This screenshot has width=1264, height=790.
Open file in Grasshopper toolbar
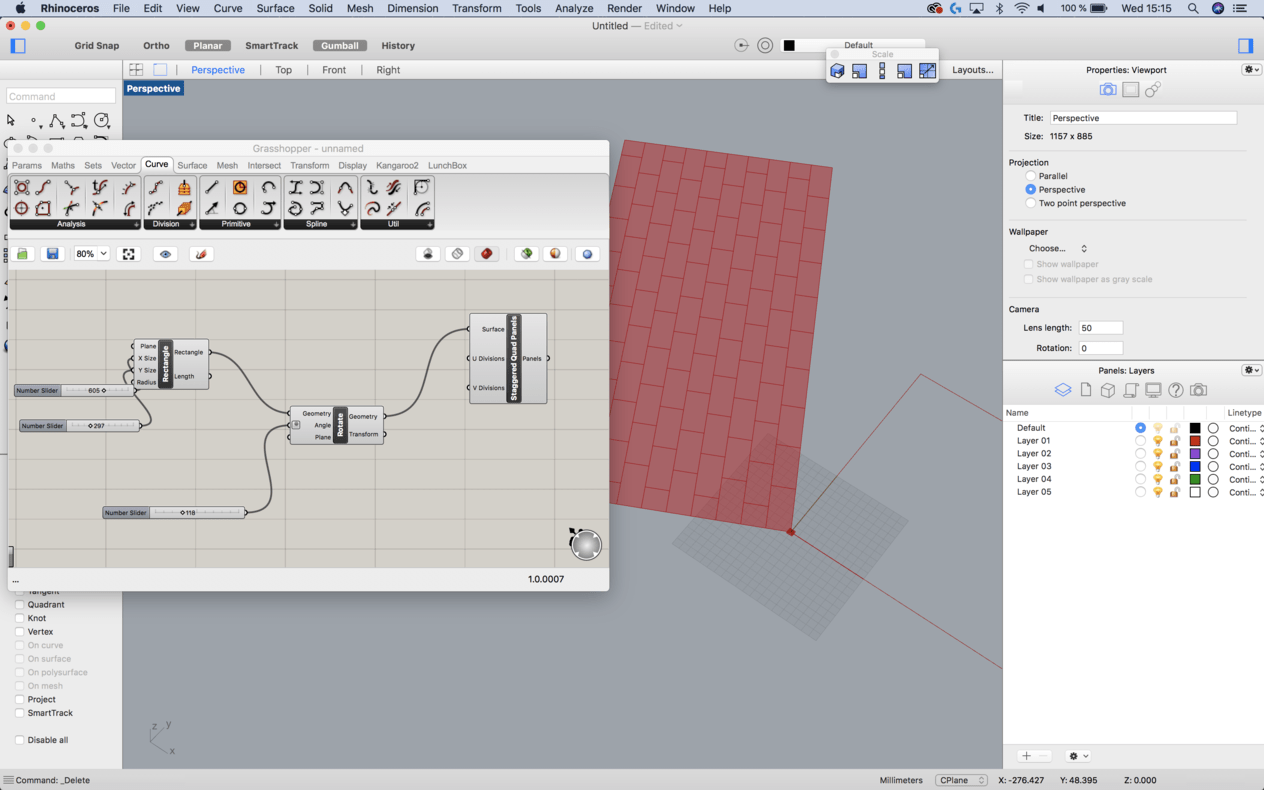pyautogui.click(x=23, y=254)
